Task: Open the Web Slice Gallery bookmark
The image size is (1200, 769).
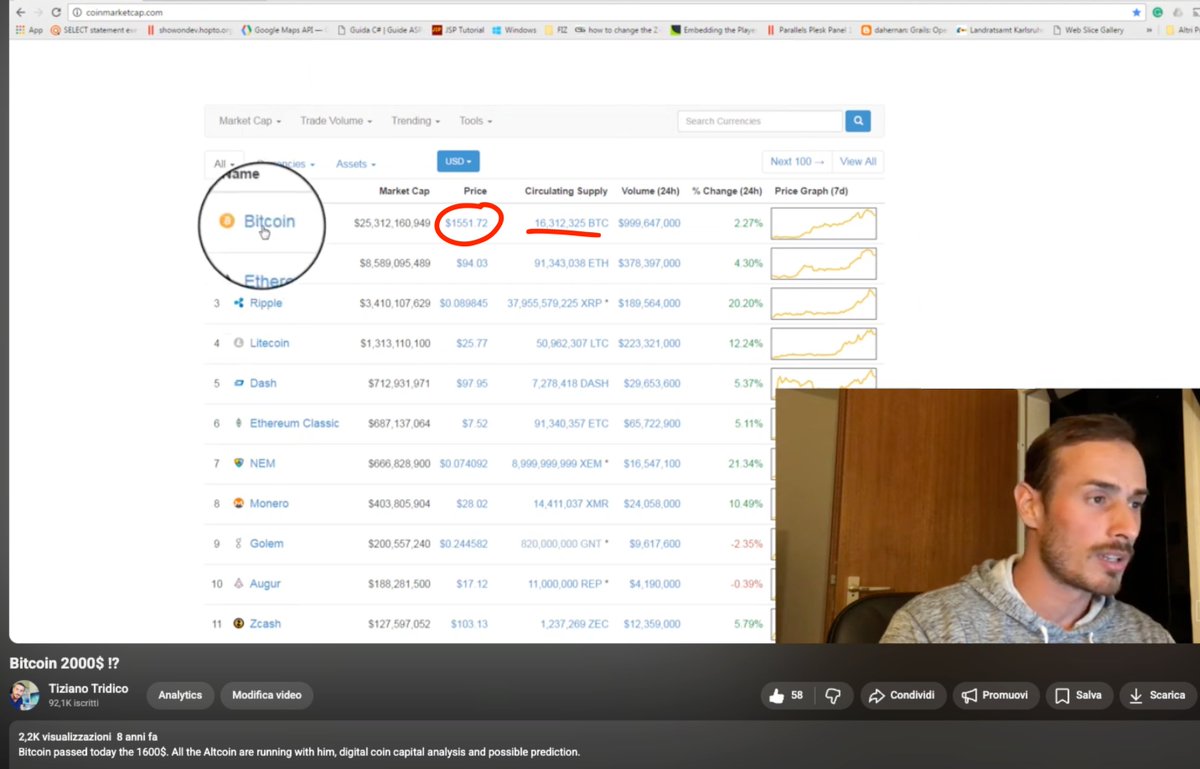Action: point(1087,30)
